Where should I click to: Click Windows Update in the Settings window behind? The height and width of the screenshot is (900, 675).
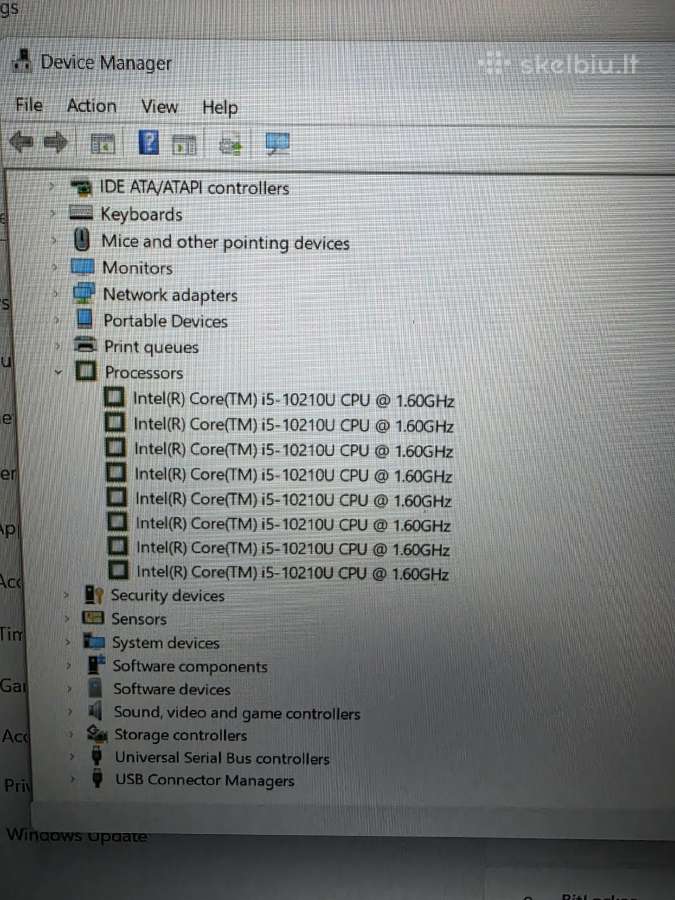[77, 835]
